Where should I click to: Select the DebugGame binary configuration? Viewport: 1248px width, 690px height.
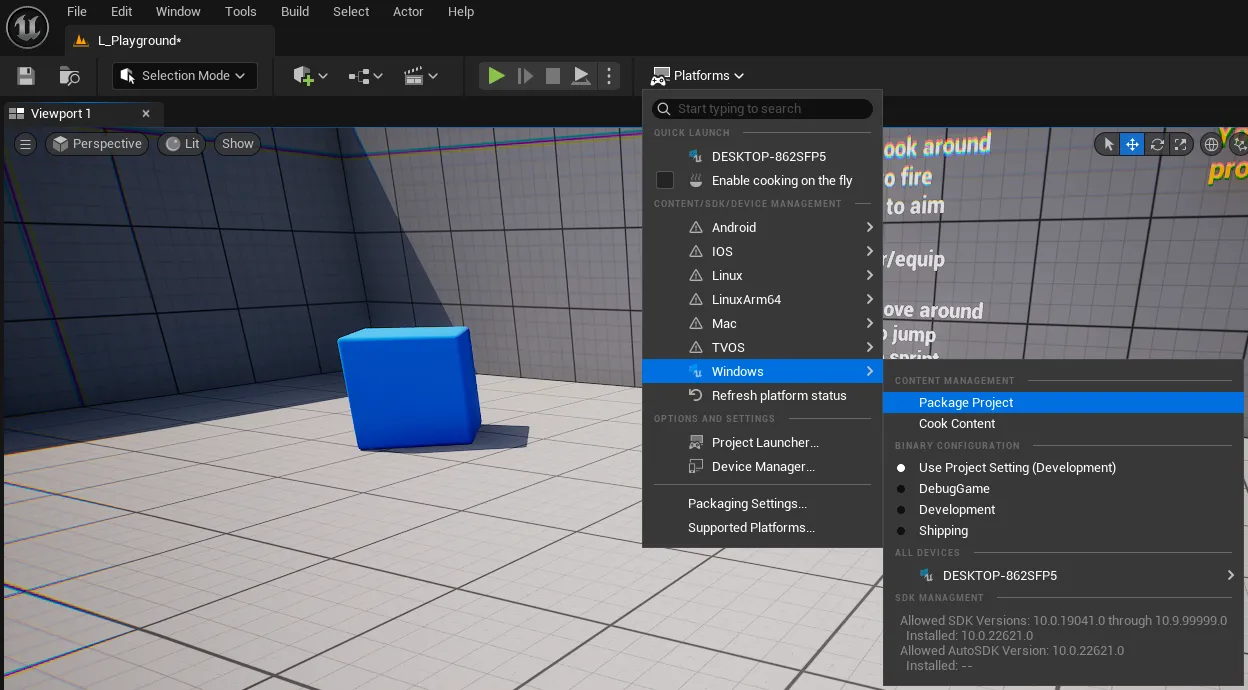click(954, 489)
